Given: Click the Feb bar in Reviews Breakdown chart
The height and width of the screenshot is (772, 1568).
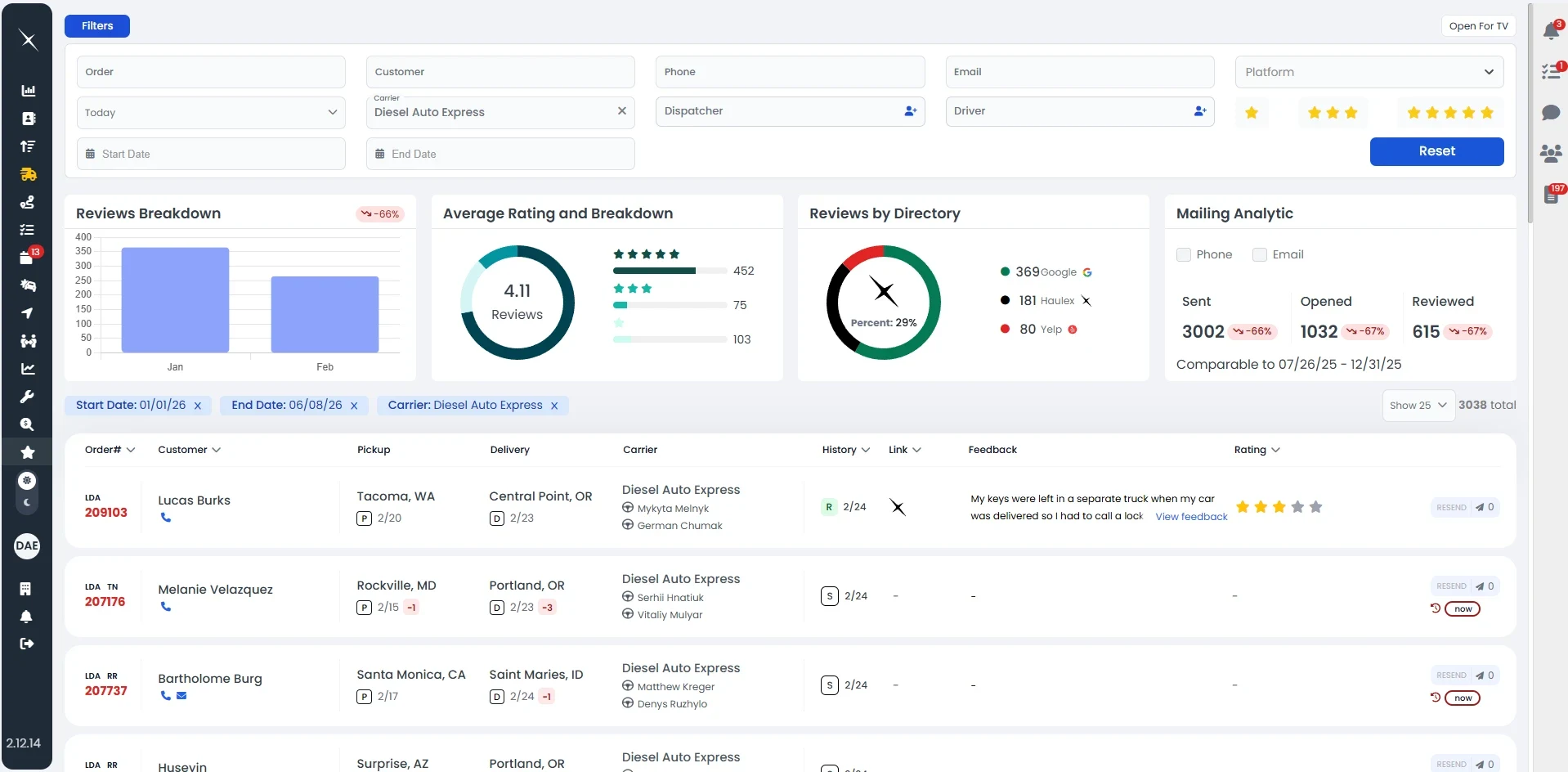Looking at the screenshot, I should [x=325, y=315].
